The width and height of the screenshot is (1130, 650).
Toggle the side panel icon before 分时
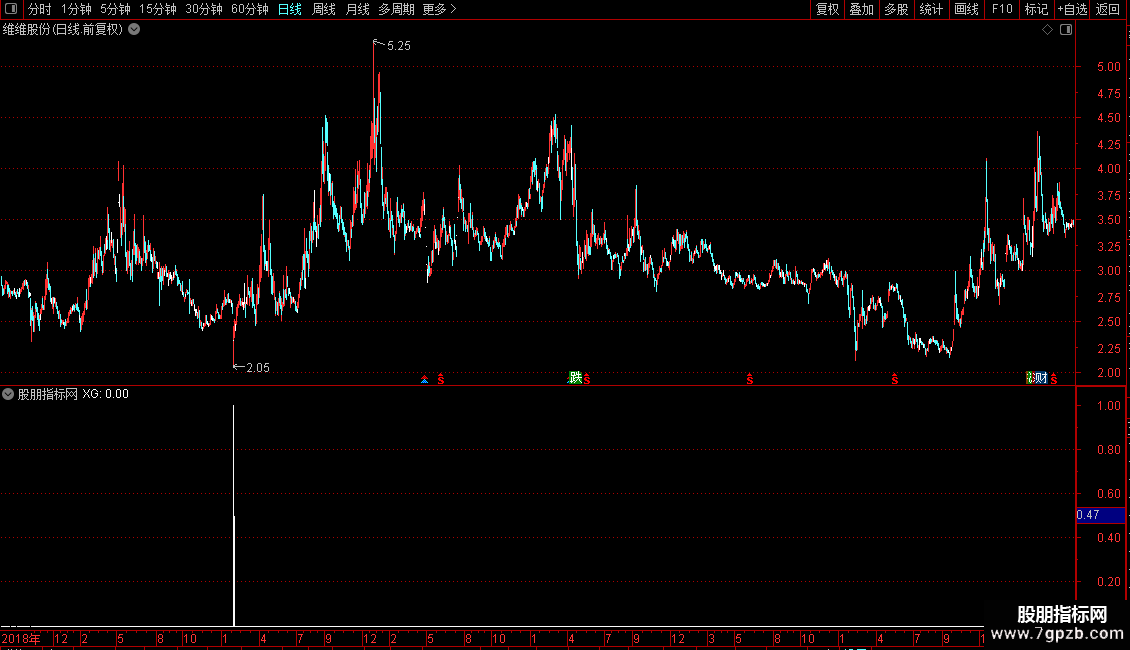(x=11, y=9)
